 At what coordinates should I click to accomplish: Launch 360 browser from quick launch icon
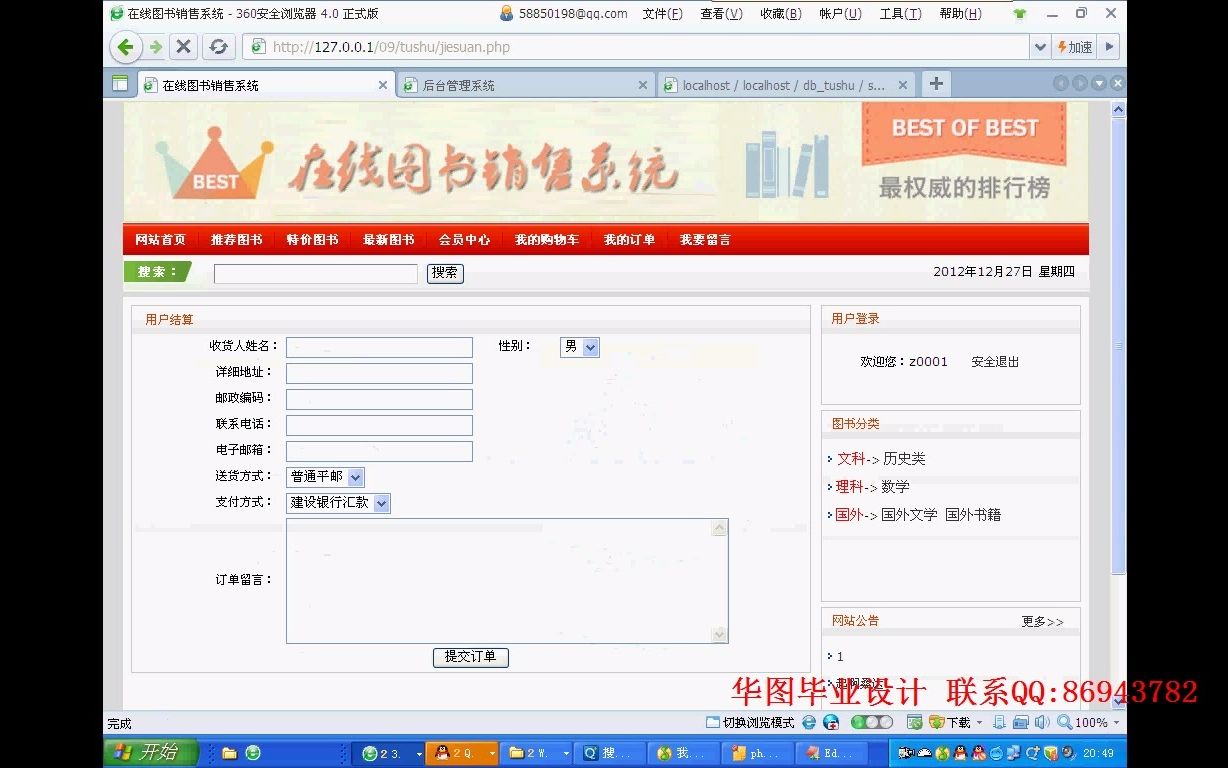pos(255,752)
